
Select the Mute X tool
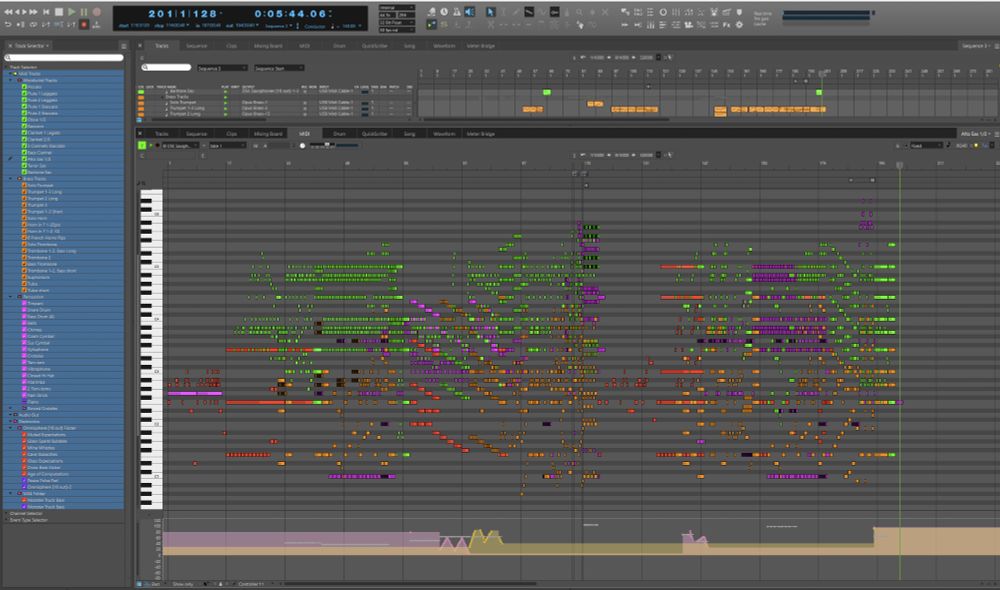click(x=605, y=11)
